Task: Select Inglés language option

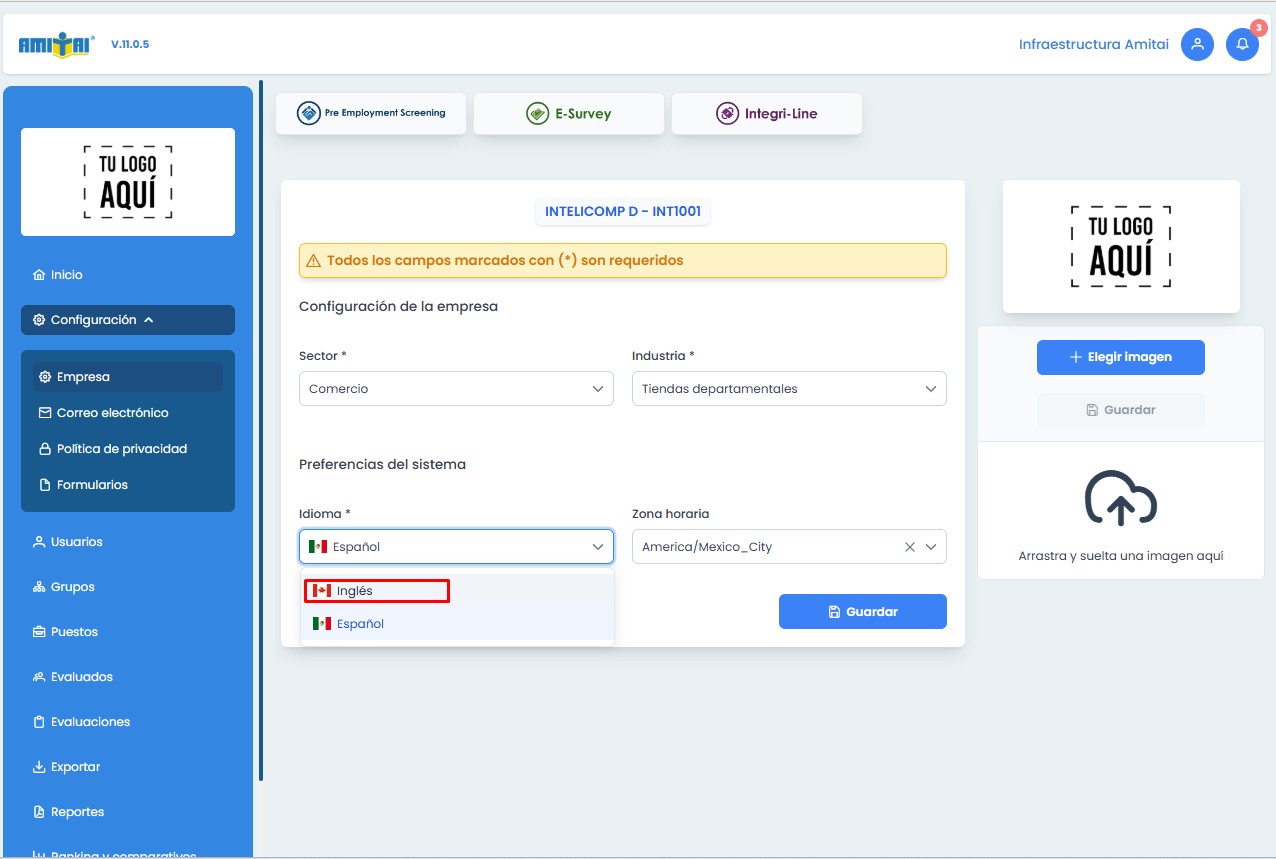Action: click(377, 591)
